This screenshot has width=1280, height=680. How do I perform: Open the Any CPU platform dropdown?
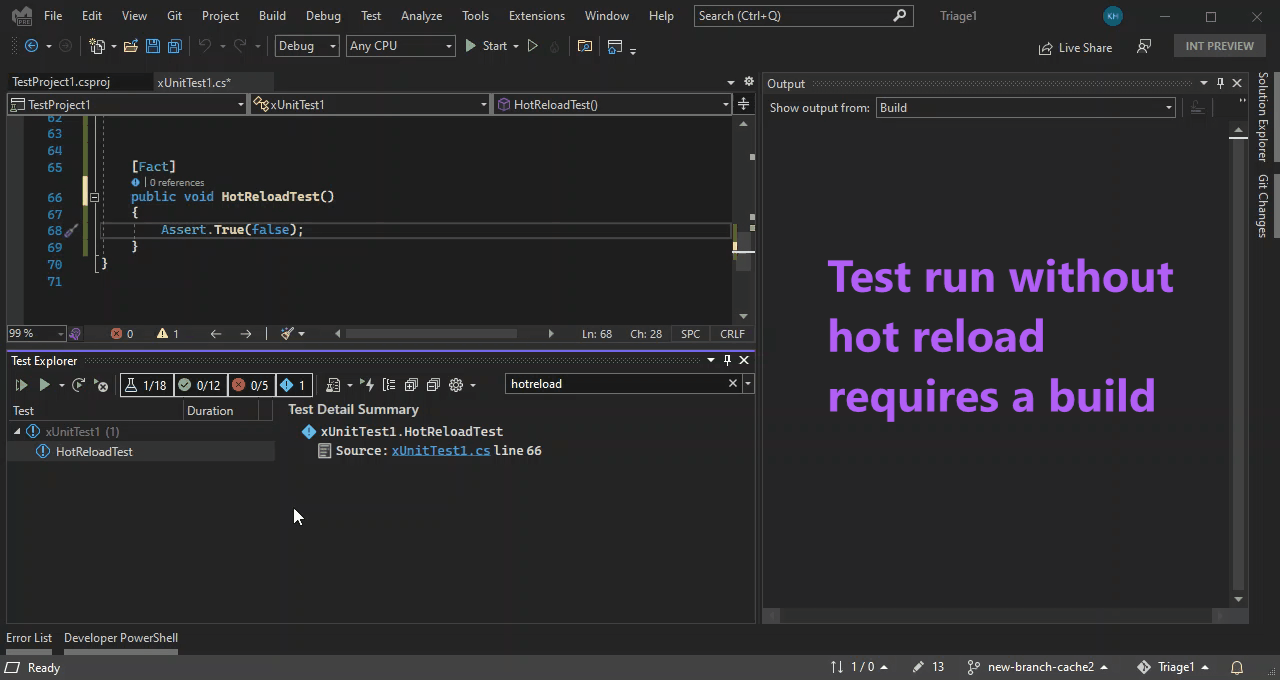click(x=399, y=46)
